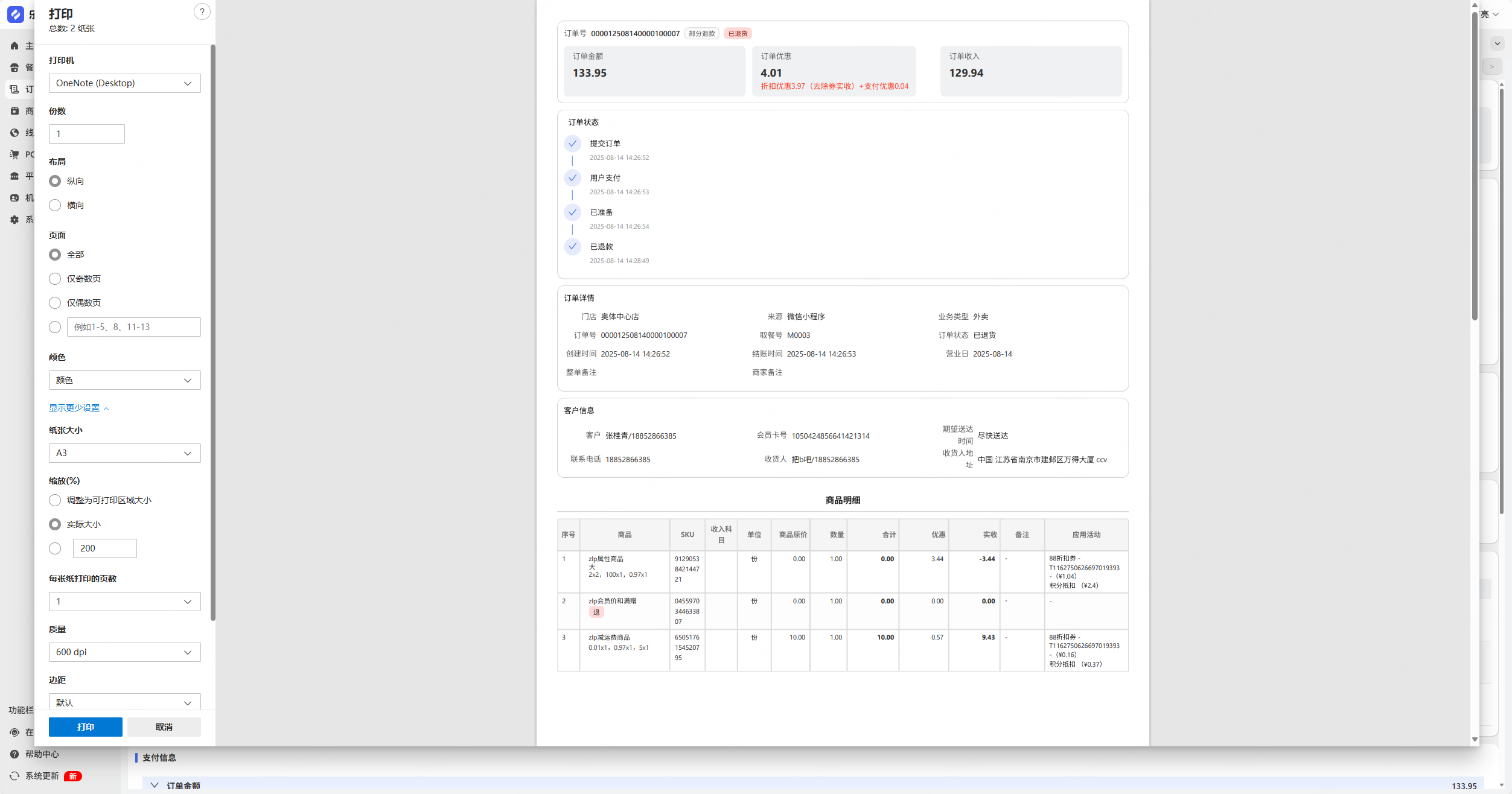Open the printer dropdown showing OneNote (Desktop)
The height and width of the screenshot is (794, 1512).
point(124,83)
